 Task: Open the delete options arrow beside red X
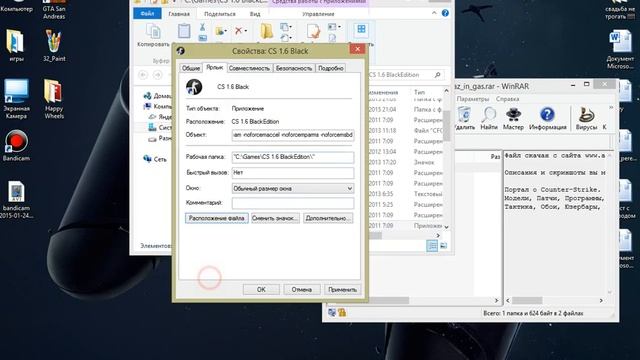coord(245,31)
